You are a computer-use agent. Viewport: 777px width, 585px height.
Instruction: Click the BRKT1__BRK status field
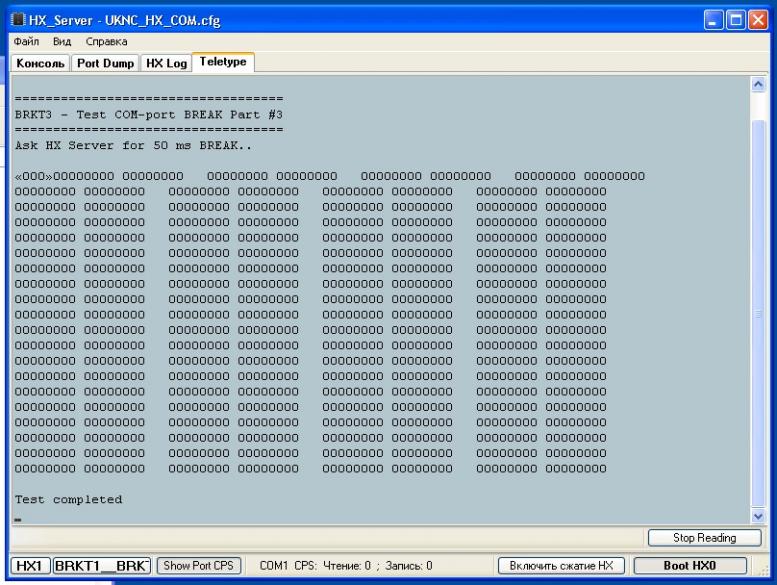(x=102, y=565)
